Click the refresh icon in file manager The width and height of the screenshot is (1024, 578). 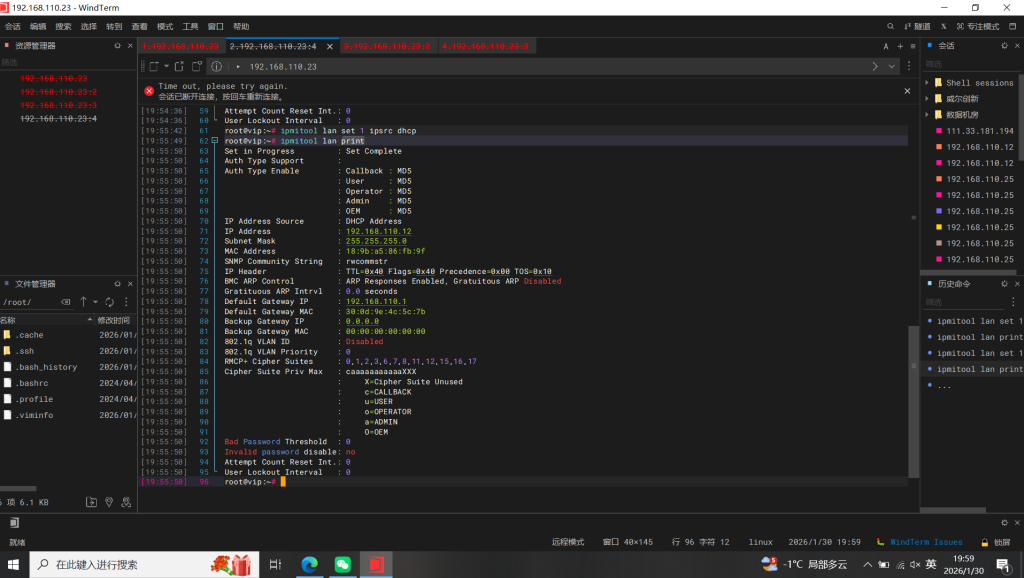coord(111,302)
